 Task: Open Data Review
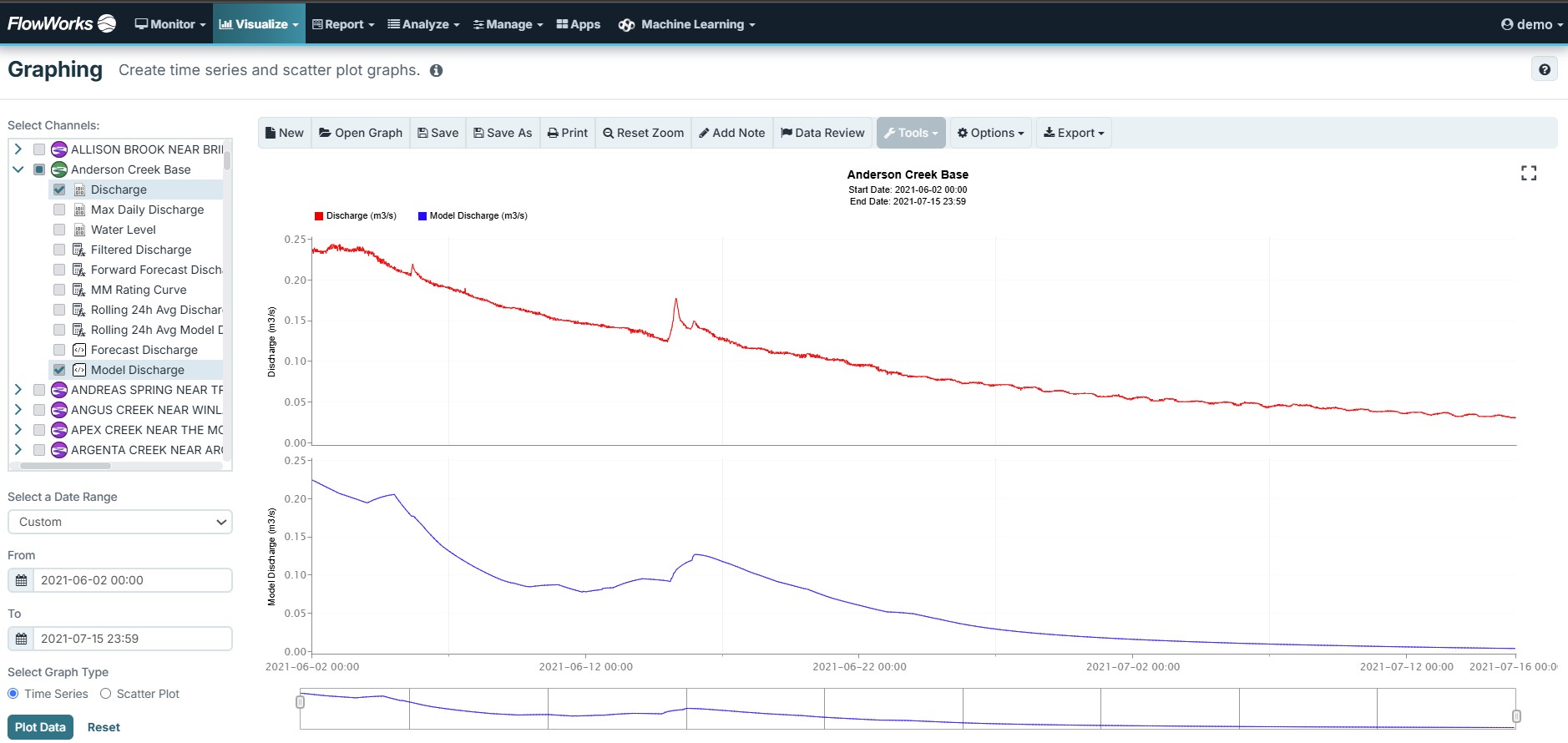(823, 133)
